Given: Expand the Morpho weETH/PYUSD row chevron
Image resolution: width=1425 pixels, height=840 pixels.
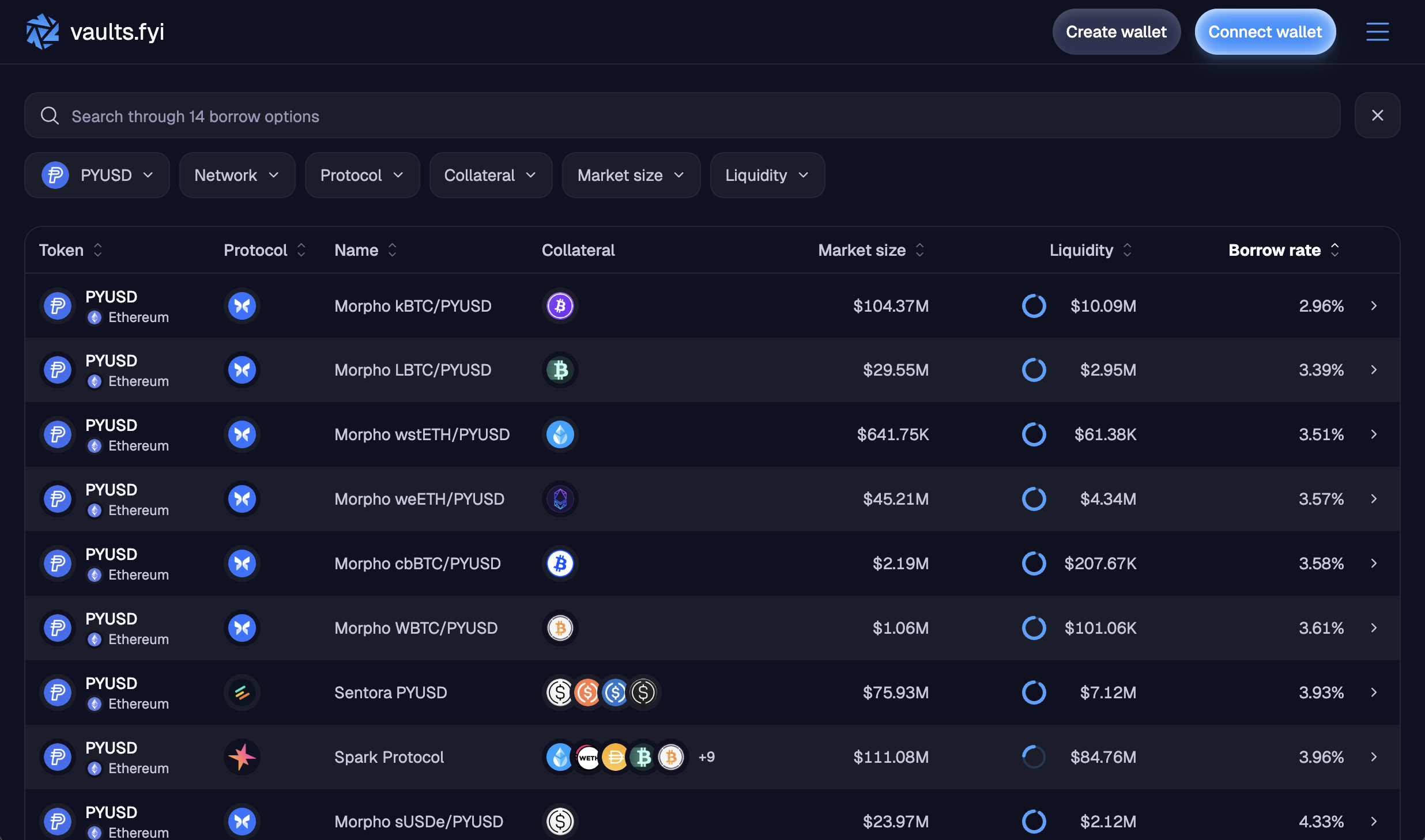Looking at the screenshot, I should 1374,499.
